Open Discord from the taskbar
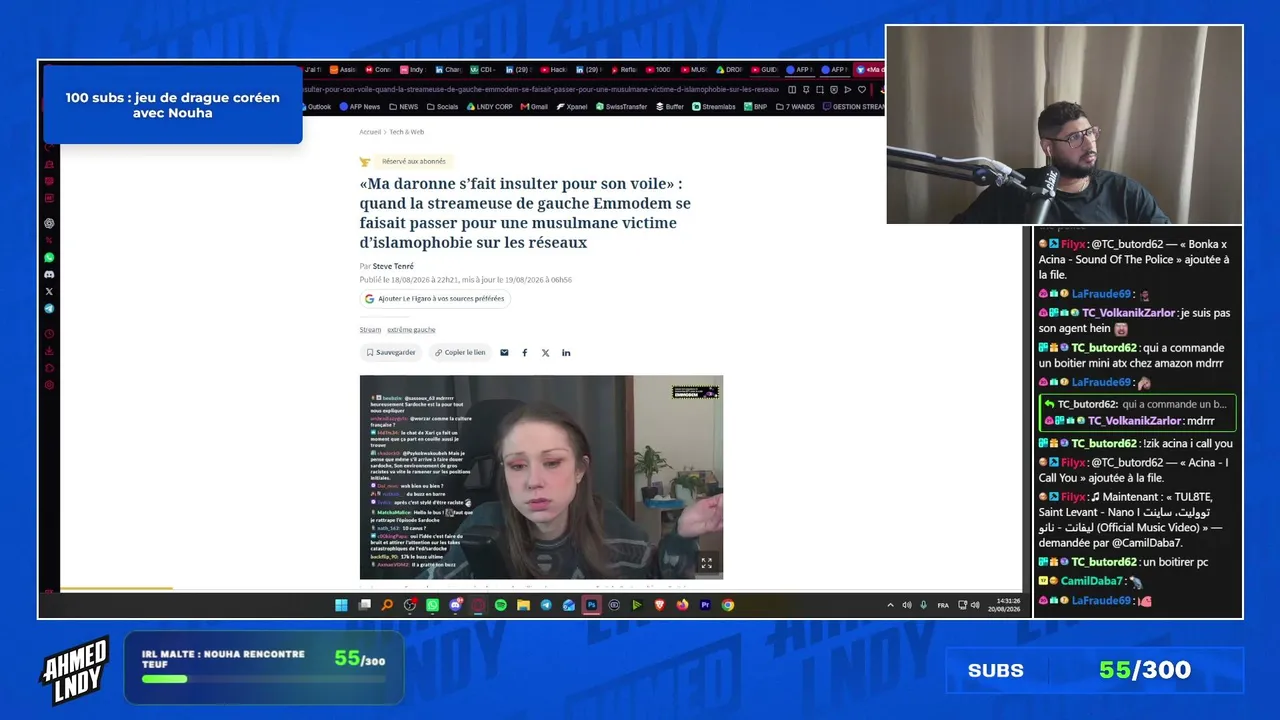The height and width of the screenshot is (720, 1280). tap(456, 605)
